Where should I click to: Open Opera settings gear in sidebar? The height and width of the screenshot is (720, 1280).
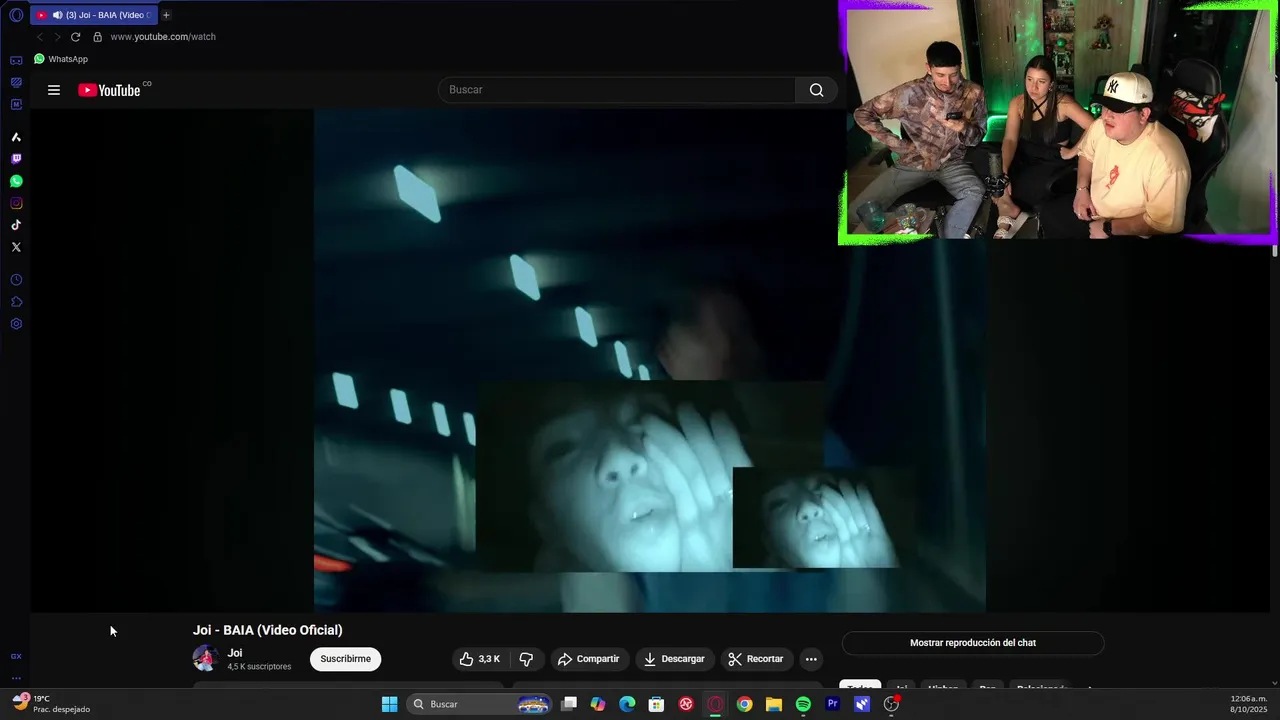point(16,324)
